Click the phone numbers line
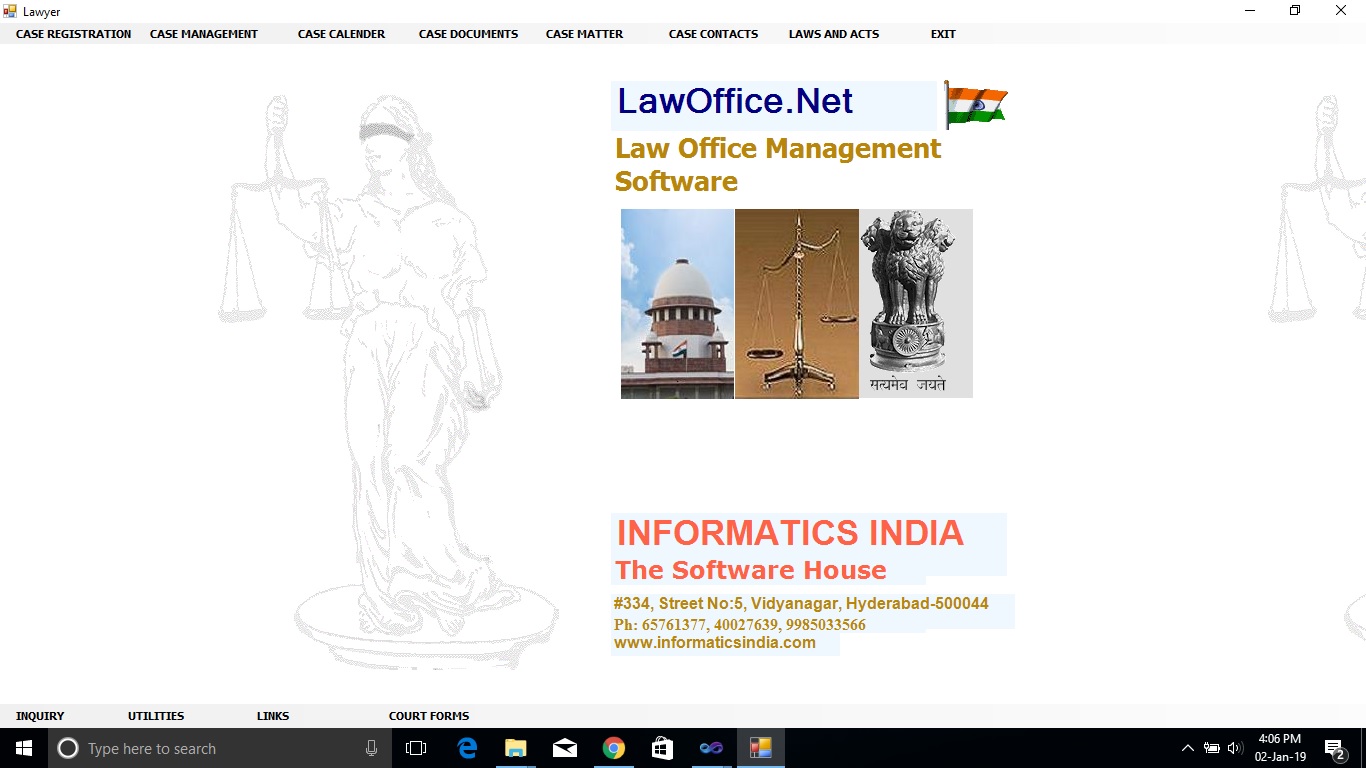 (740, 625)
